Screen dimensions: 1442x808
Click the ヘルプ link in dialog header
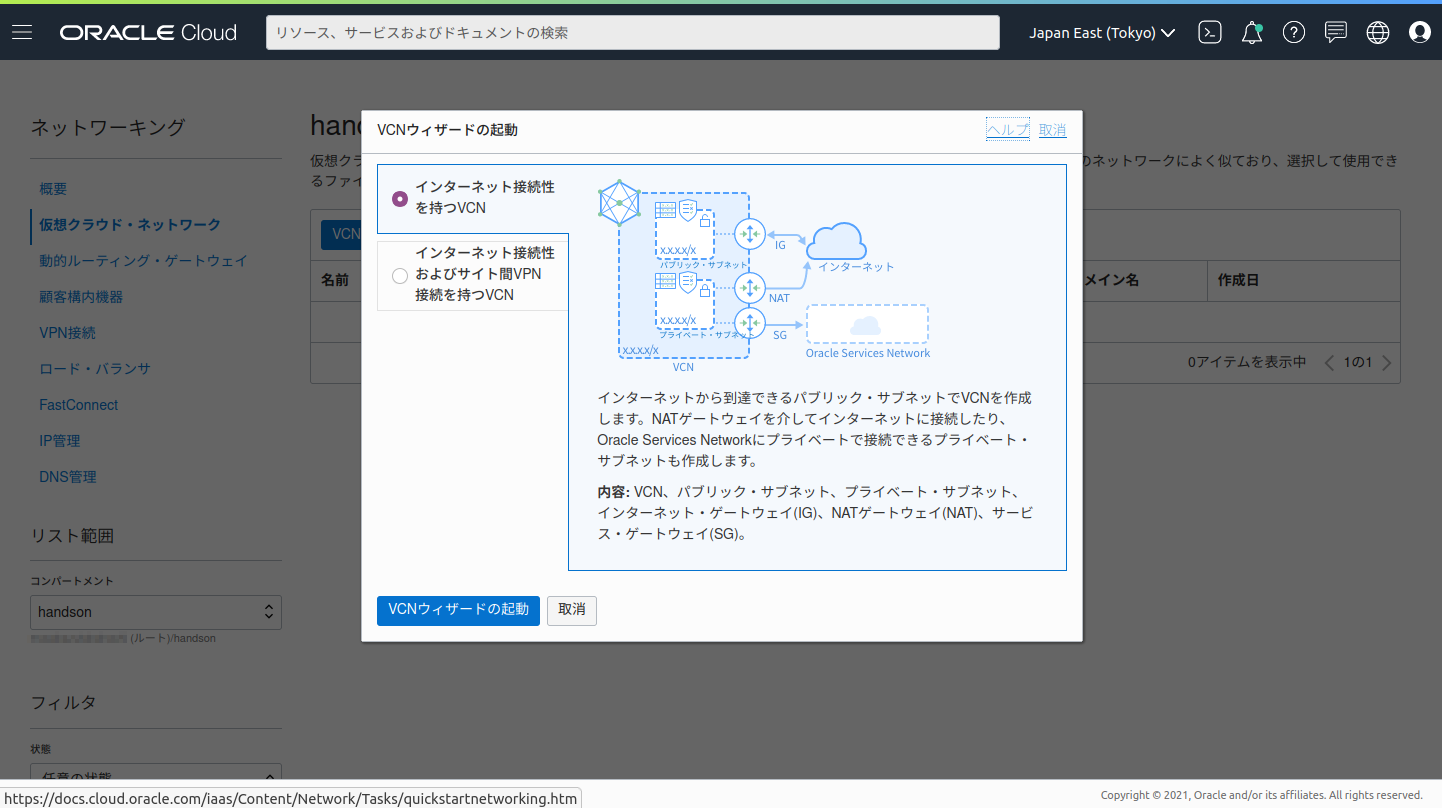pos(1007,130)
